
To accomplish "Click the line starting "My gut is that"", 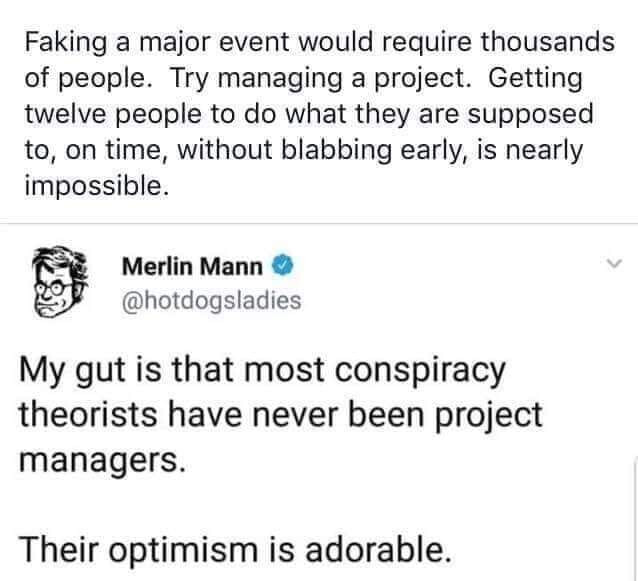I will point(263,374).
